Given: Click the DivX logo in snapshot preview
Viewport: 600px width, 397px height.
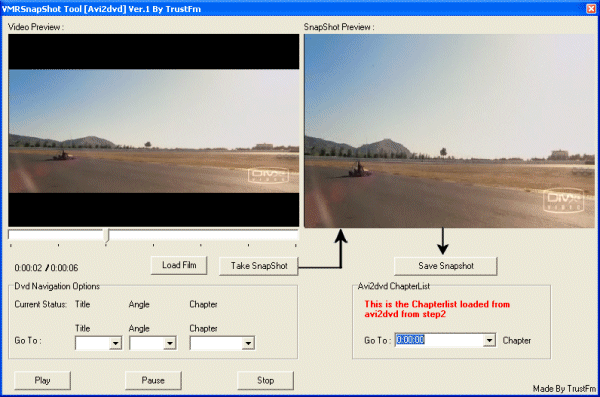Looking at the screenshot, I should click(x=564, y=201).
